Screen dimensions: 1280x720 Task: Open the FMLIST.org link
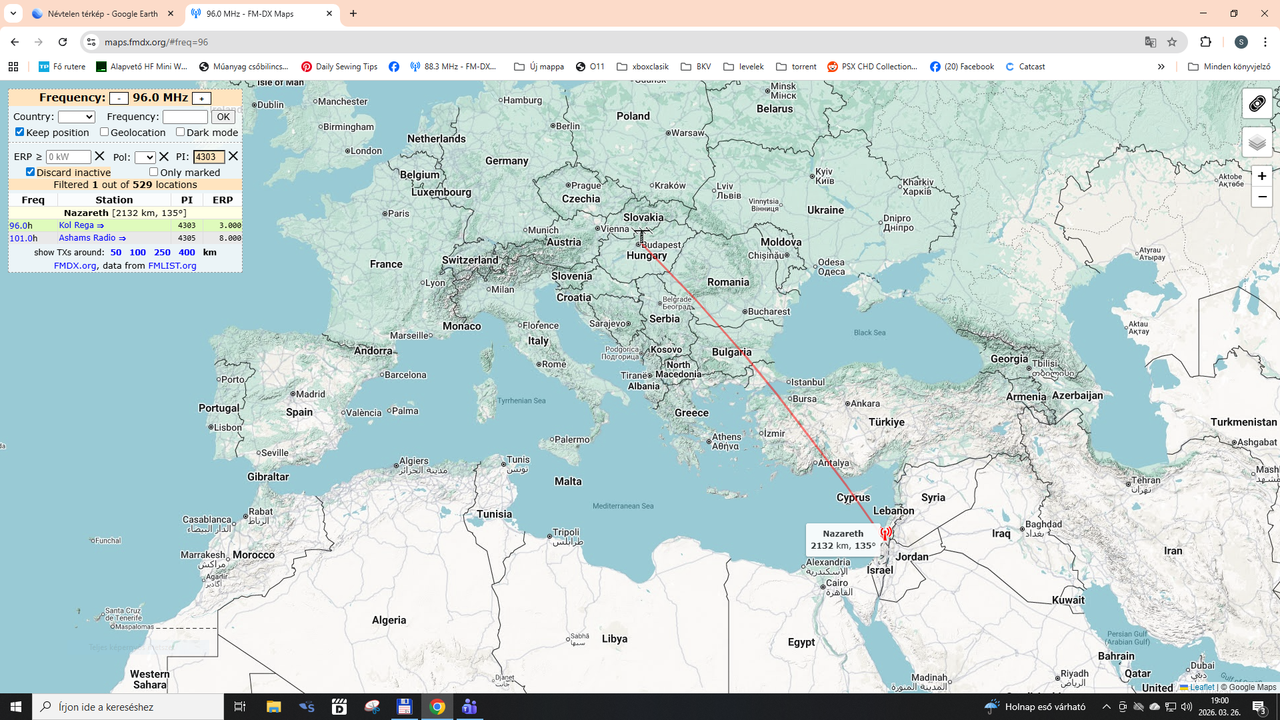tap(172, 266)
